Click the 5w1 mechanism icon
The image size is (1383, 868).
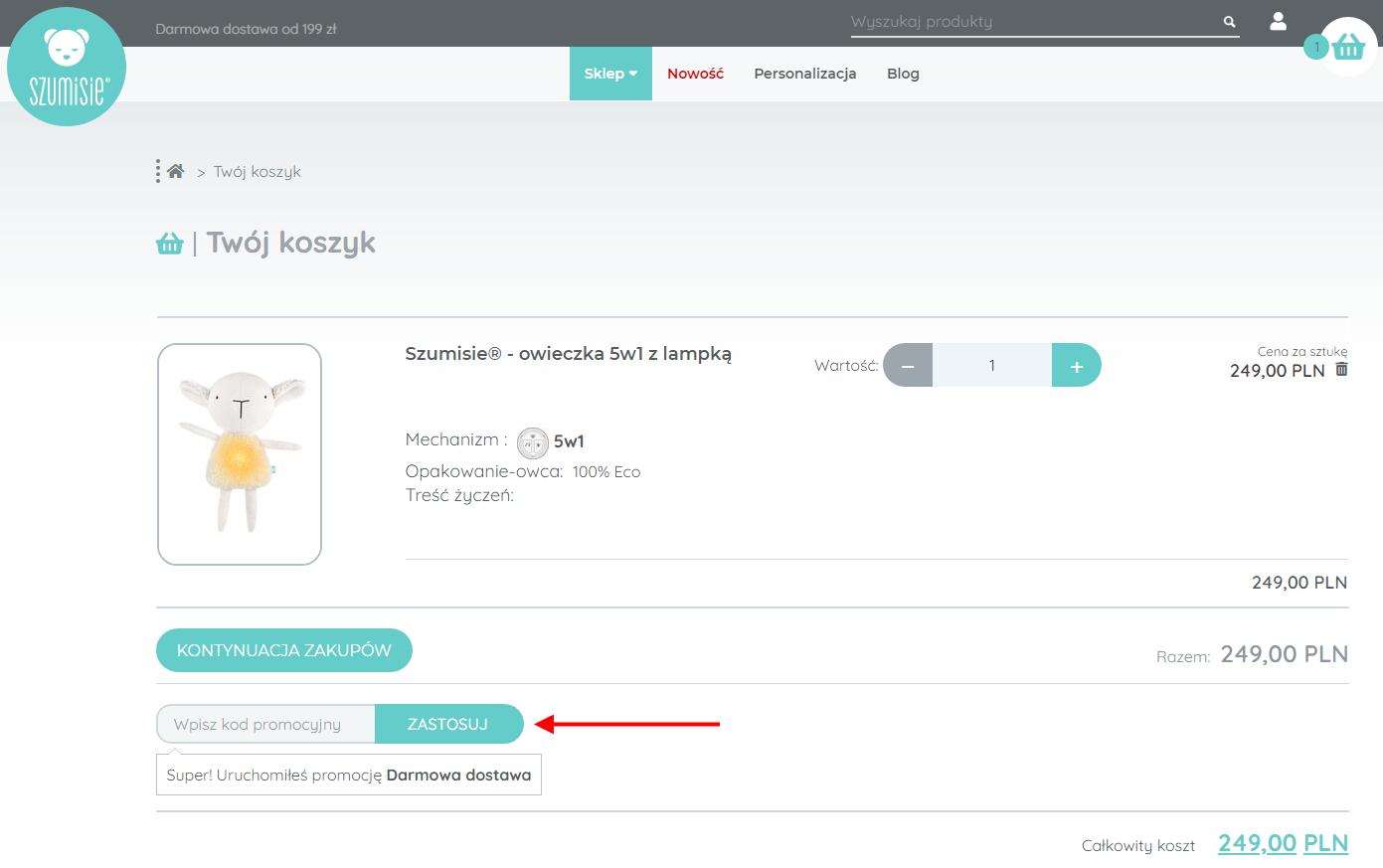point(533,442)
